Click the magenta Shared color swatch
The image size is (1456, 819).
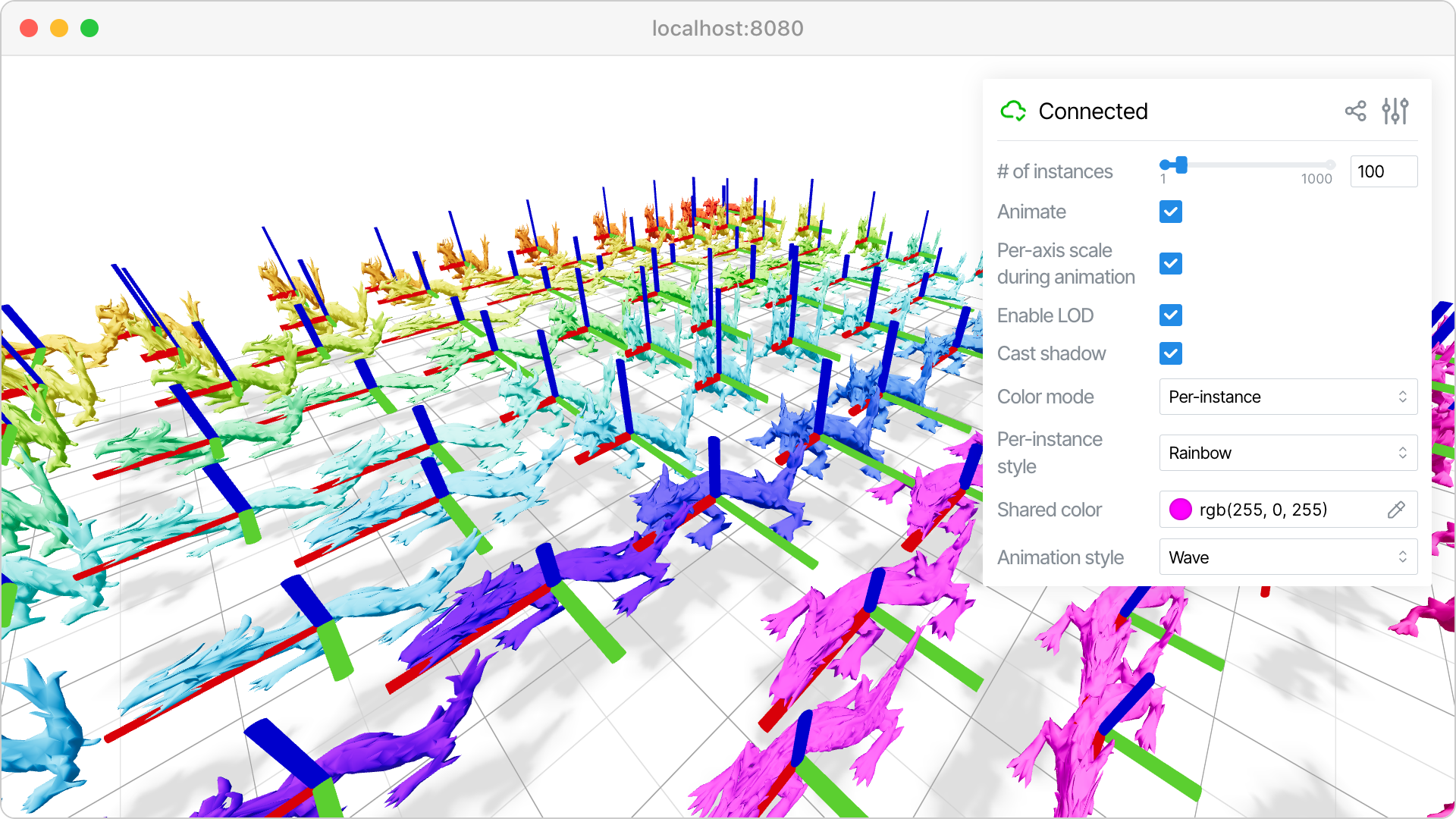pos(1181,510)
